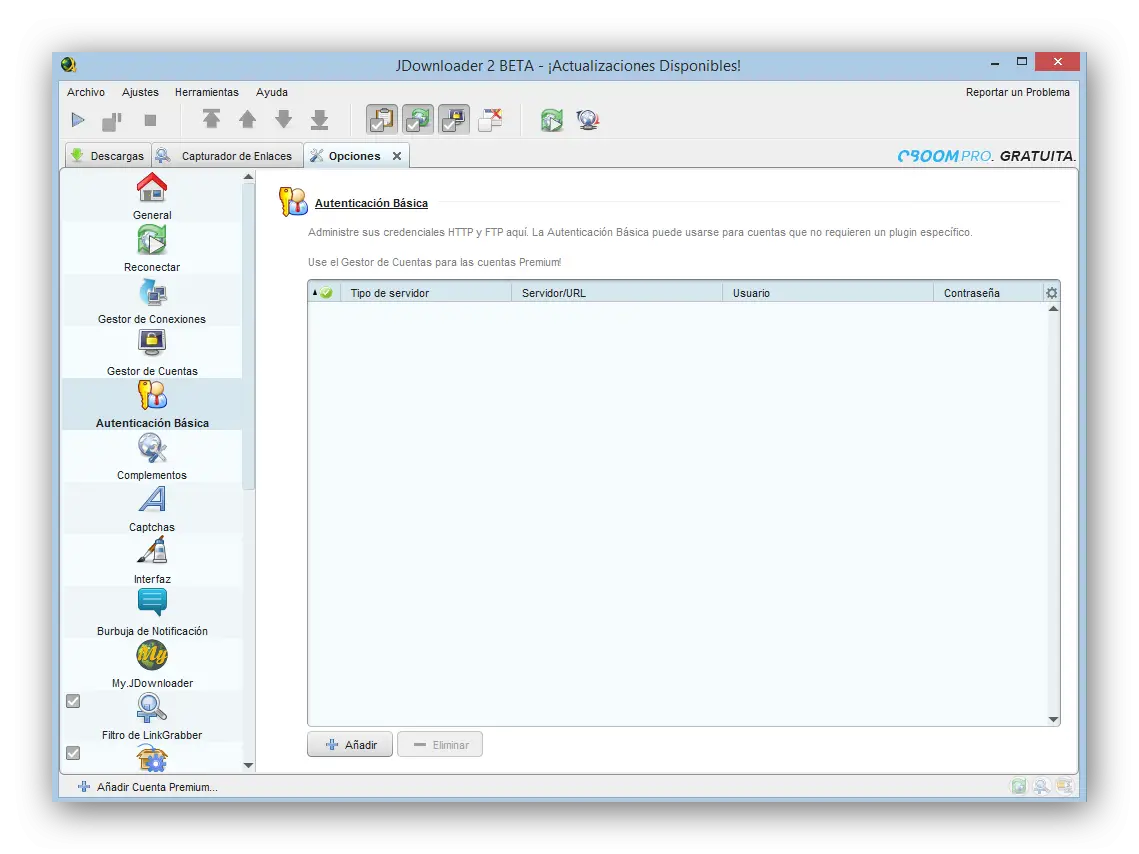The height and width of the screenshot is (854, 1139).
Task: Click the JDownloader app icon in title bar
Action: 69,65
